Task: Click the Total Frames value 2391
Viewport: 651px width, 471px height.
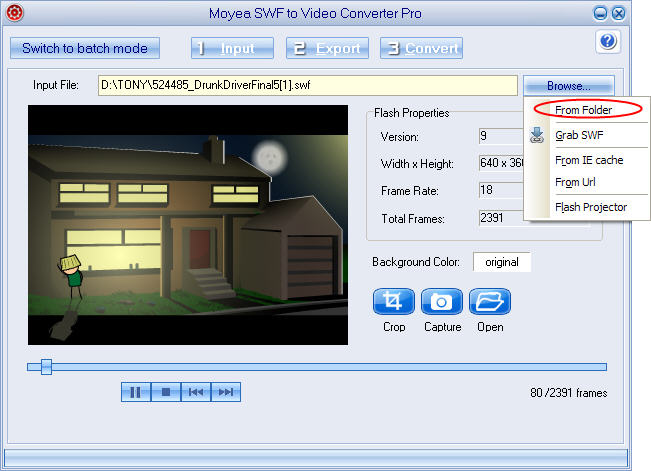Action: [501, 218]
